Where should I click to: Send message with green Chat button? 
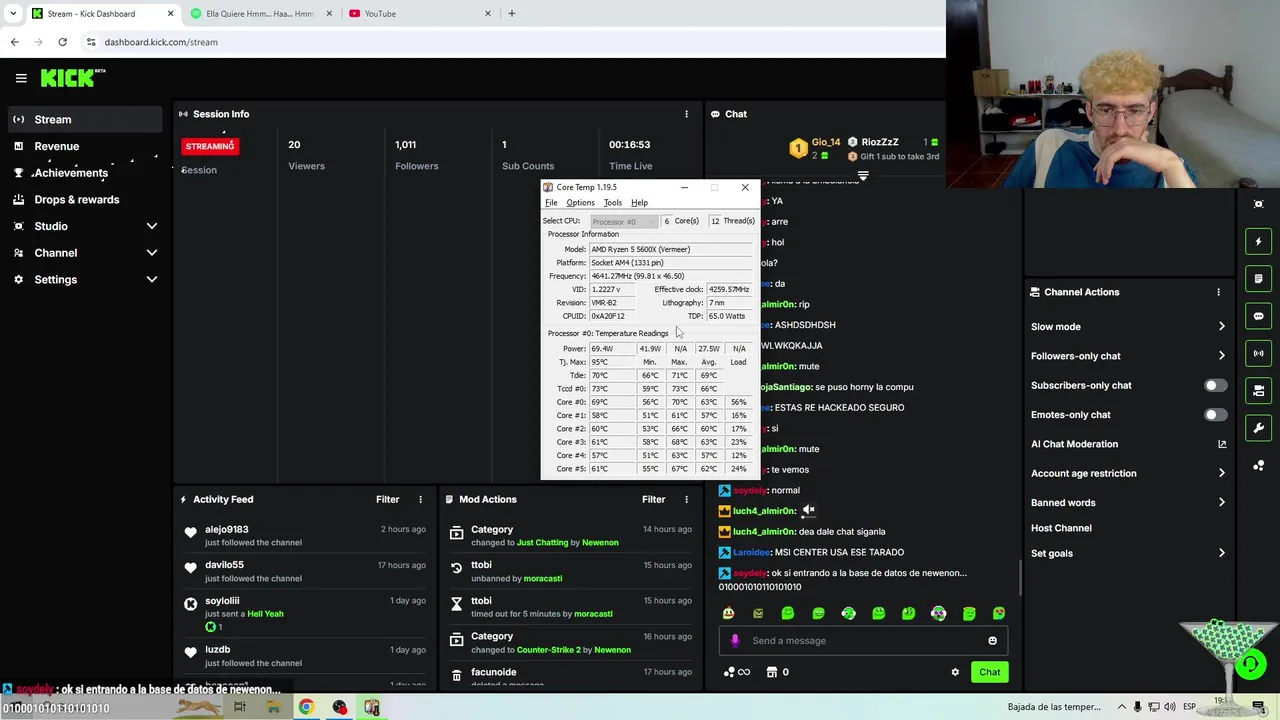tap(989, 672)
